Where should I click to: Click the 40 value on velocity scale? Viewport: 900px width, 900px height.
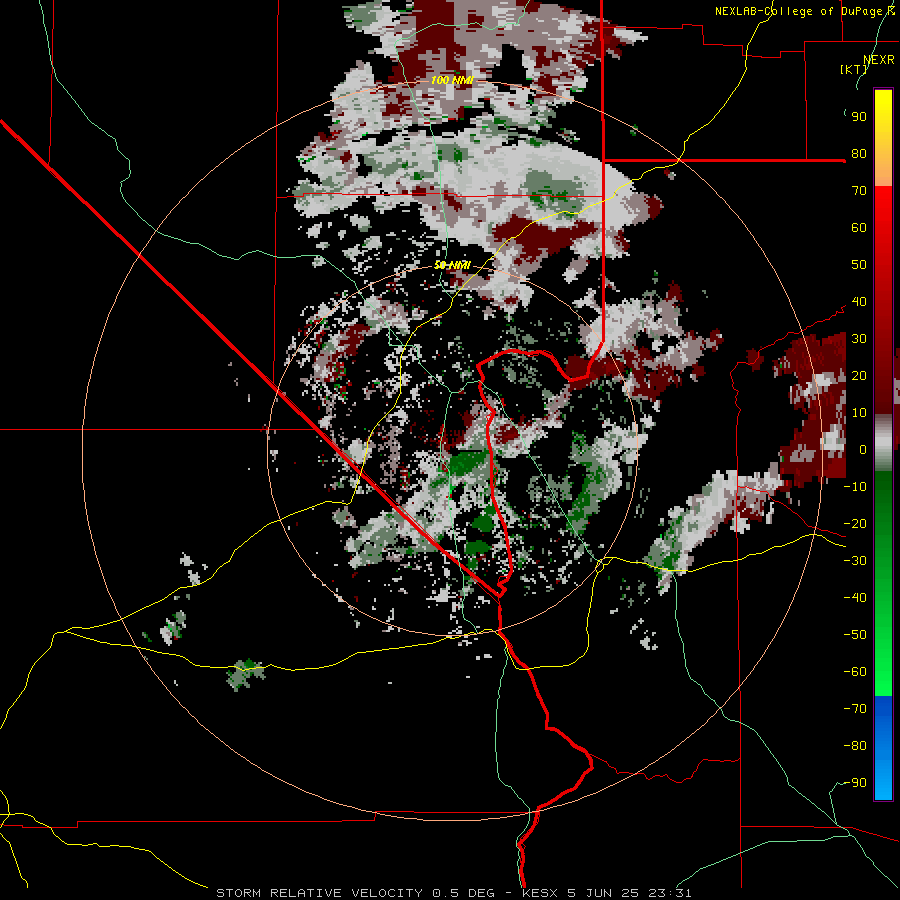pyautogui.click(x=859, y=301)
